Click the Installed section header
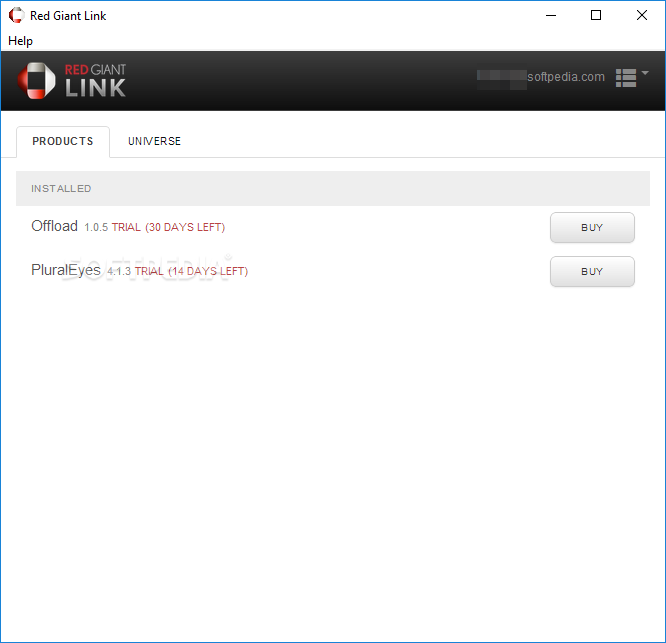The height and width of the screenshot is (643, 666). click(333, 189)
